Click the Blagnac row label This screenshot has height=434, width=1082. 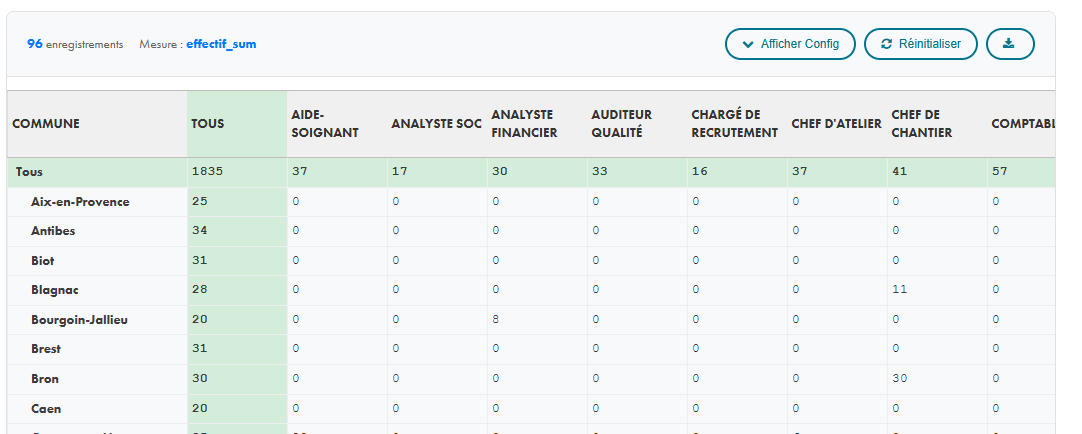point(56,290)
